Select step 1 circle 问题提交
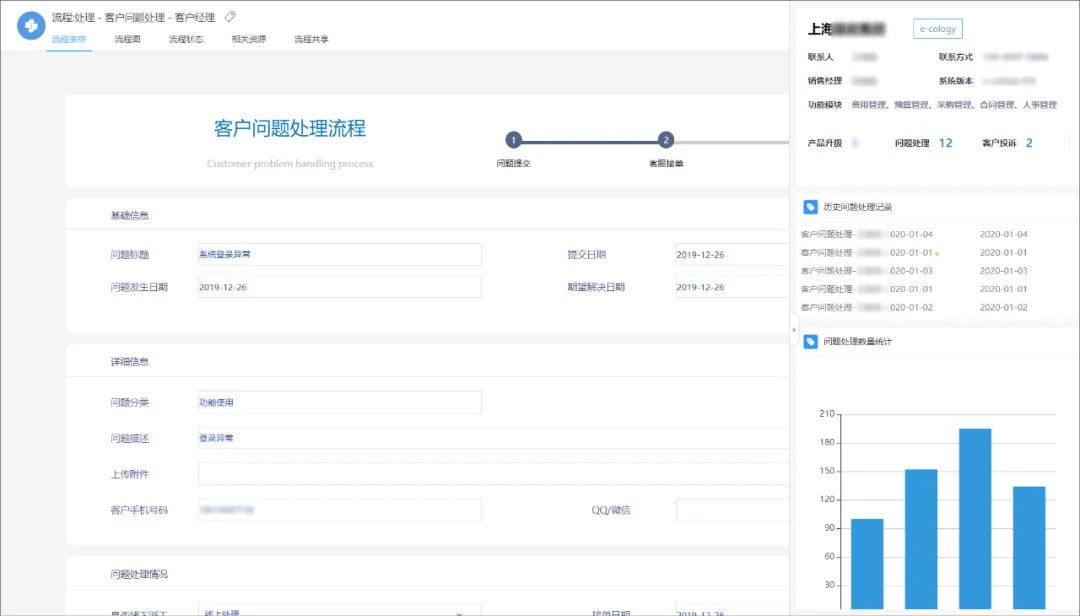Screen dimensions: 1080x616 [513, 140]
